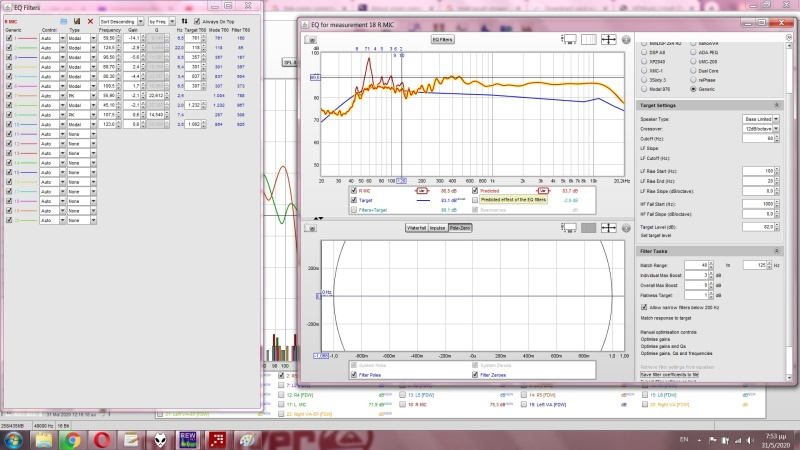
Task: Toggle the Always On Top checkbox
Action: tap(198, 20)
